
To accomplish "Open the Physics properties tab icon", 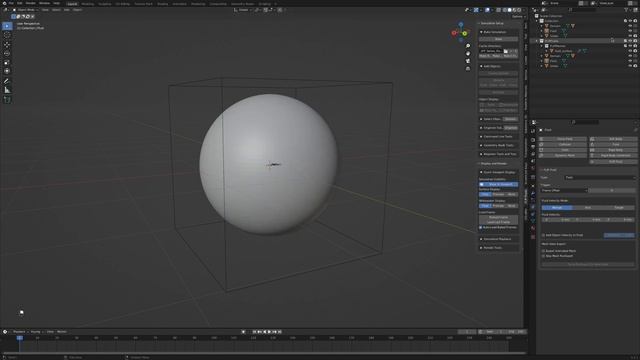I will (533, 207).
